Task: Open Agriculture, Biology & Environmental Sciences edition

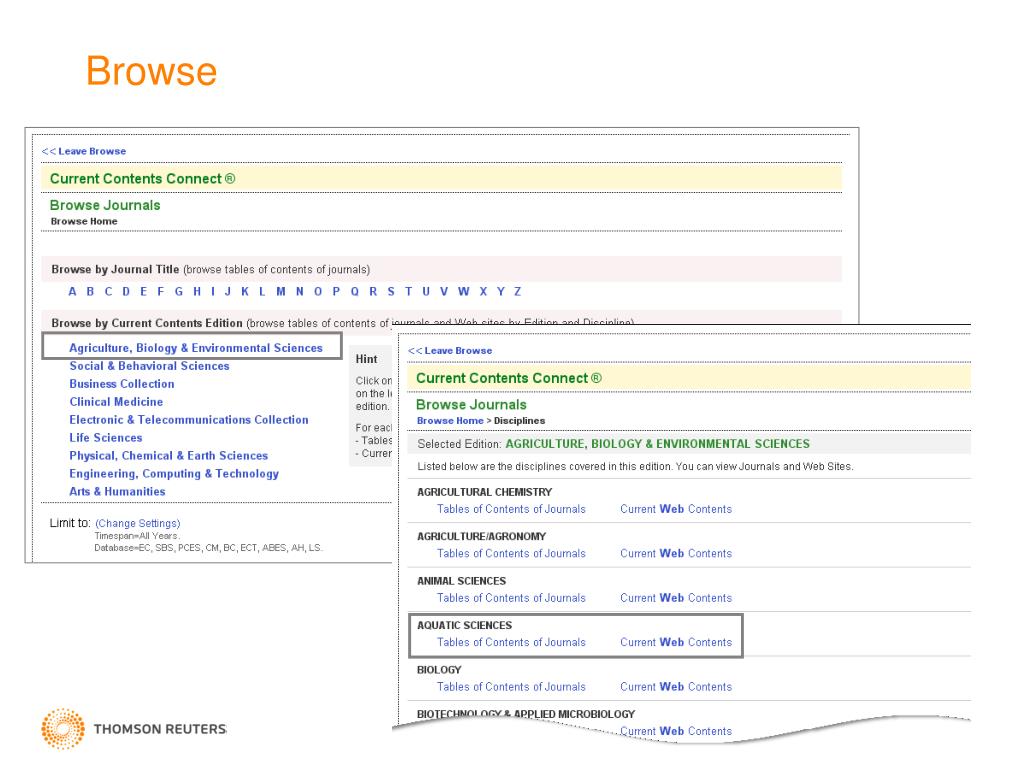Action: click(196, 348)
